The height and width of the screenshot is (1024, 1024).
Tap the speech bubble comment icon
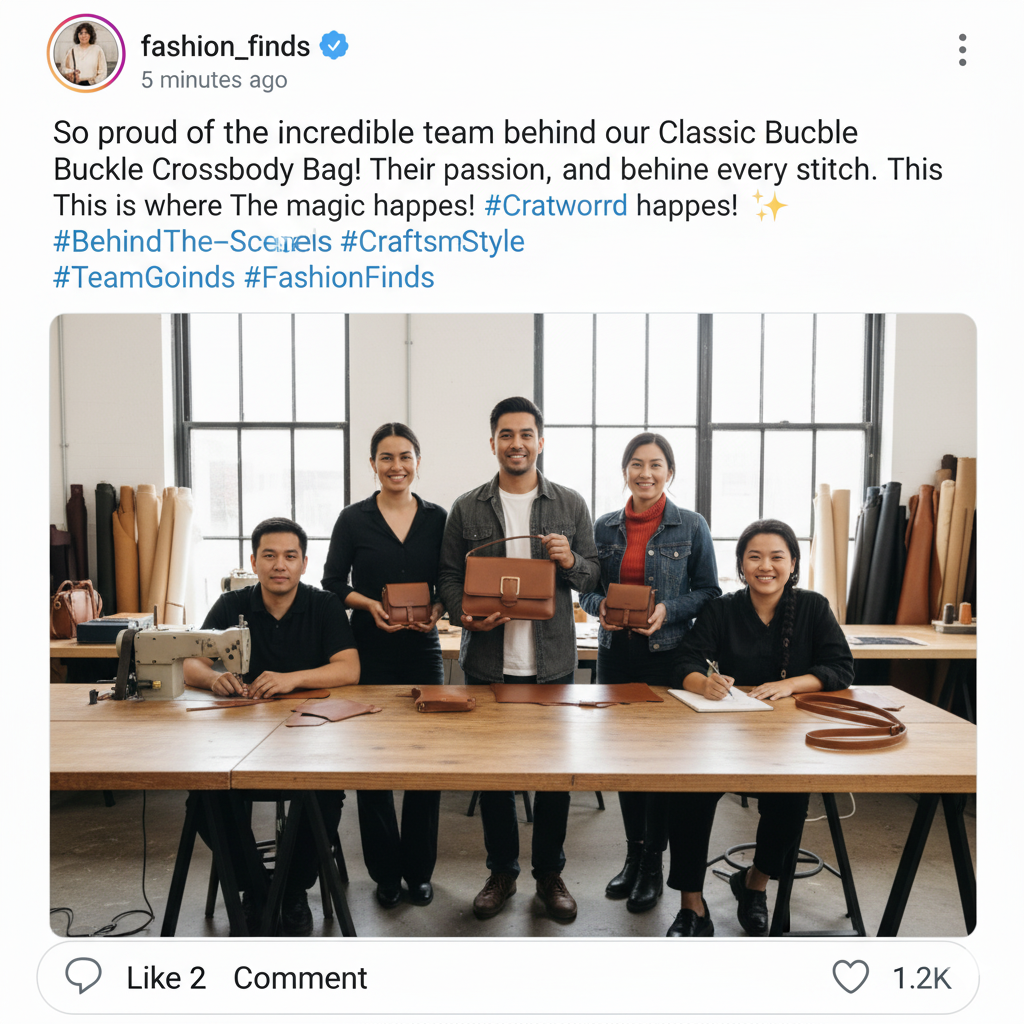[84, 976]
